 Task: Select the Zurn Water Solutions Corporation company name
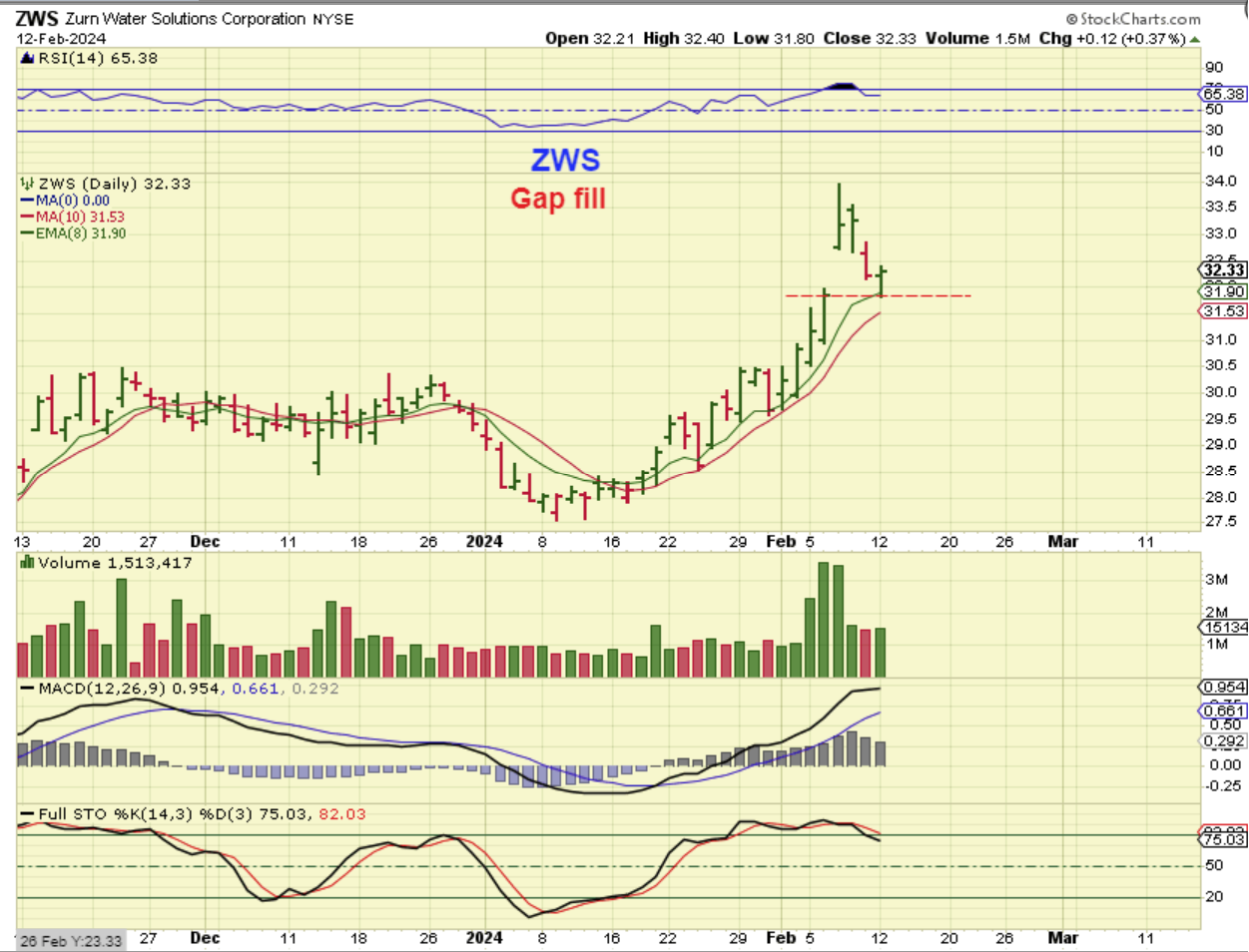(186, 19)
